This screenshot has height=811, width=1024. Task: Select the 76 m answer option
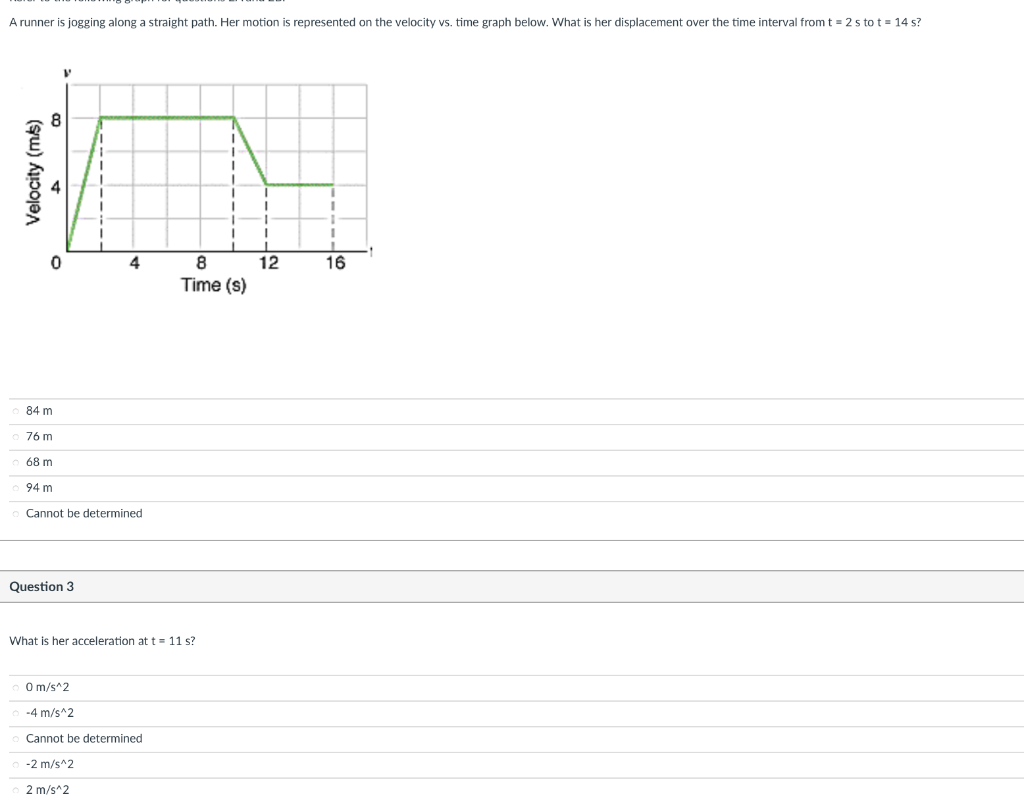tap(16, 437)
